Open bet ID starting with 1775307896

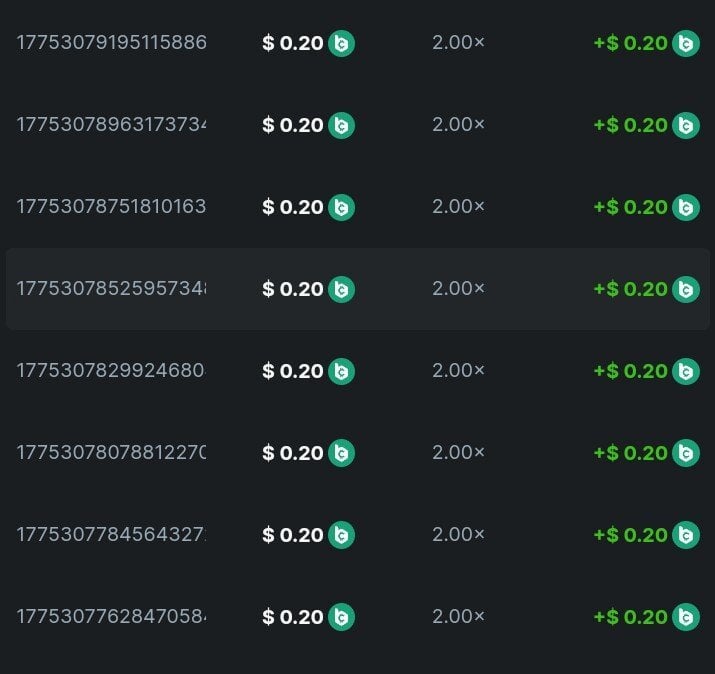[111, 125]
